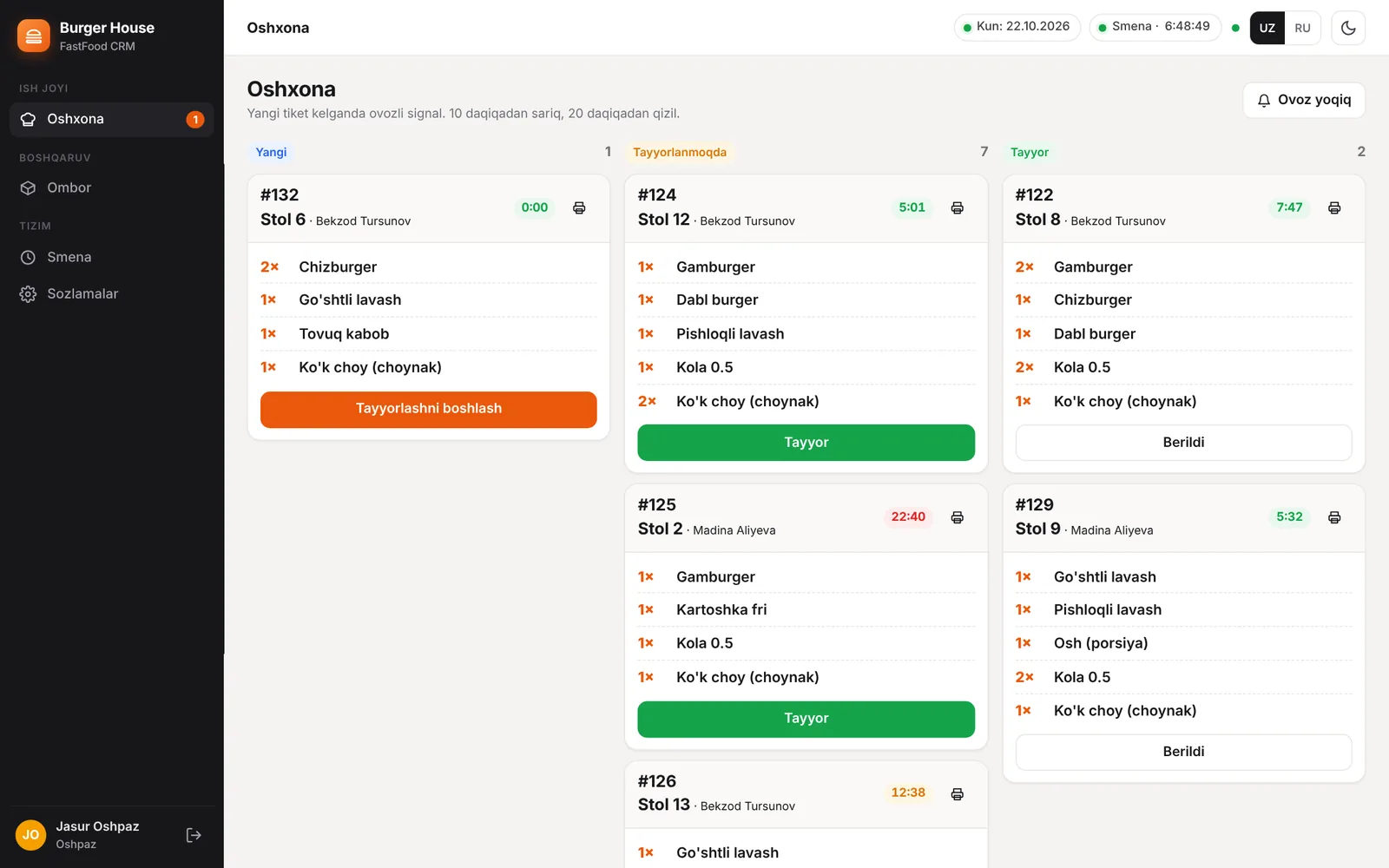Log out using the exit icon

pos(194,835)
